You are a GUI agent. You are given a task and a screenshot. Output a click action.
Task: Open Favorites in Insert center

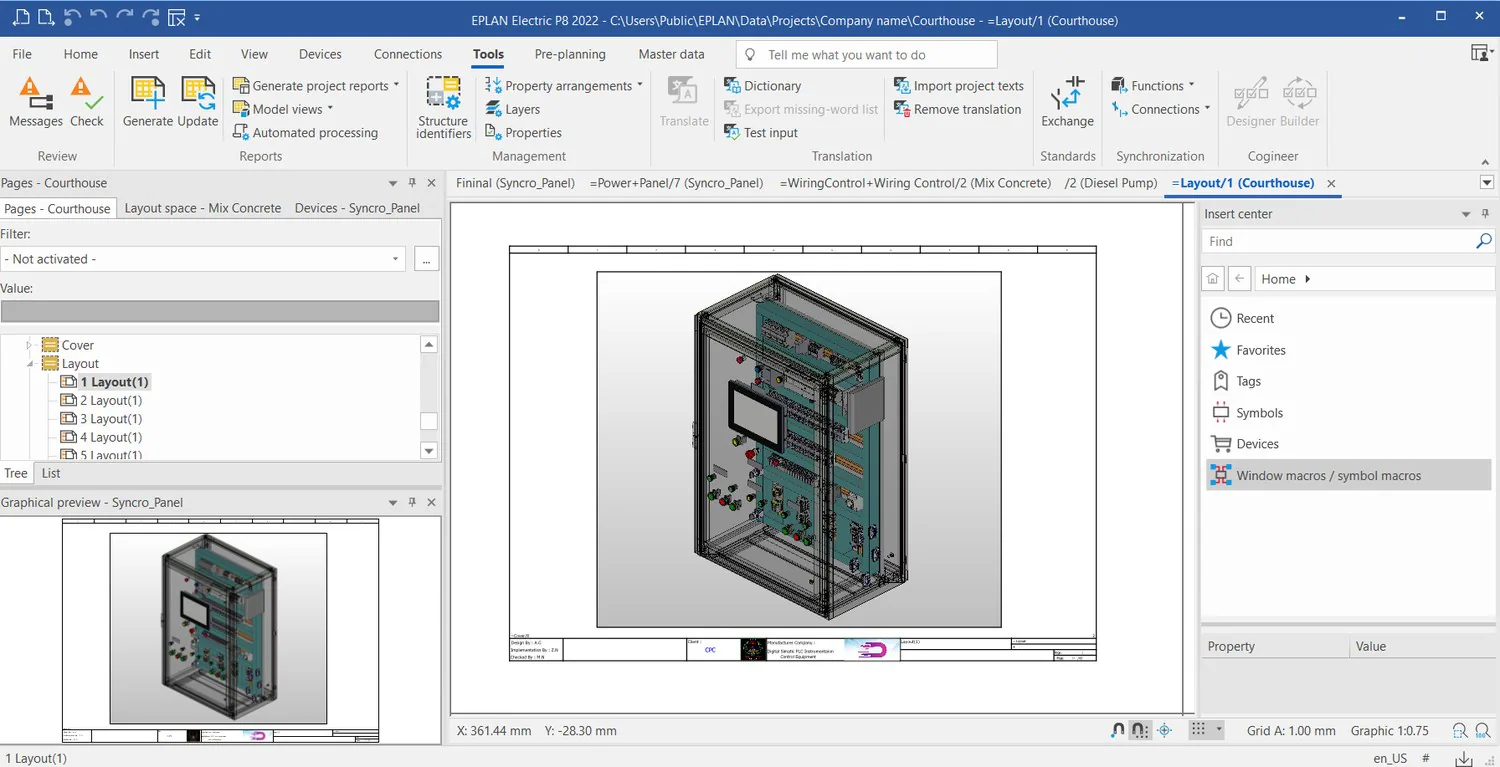[1248, 350]
